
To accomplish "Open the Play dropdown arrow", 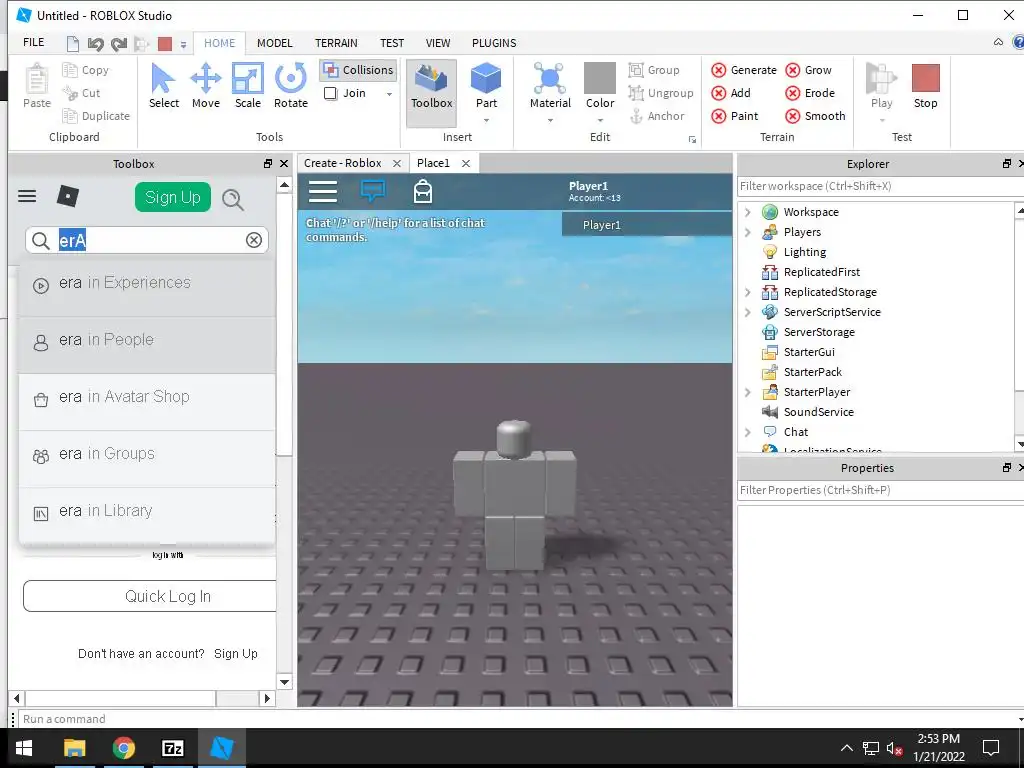I will [x=882, y=120].
